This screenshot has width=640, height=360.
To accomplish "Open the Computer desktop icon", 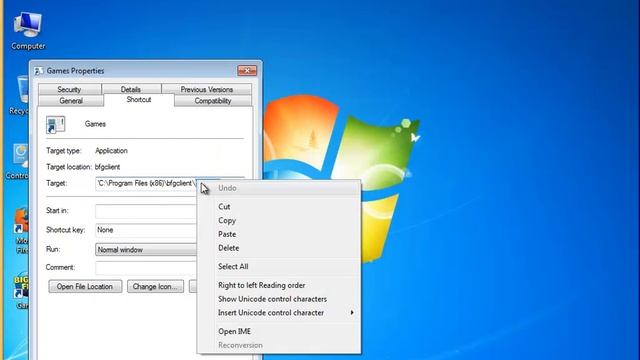I will 28,31.
